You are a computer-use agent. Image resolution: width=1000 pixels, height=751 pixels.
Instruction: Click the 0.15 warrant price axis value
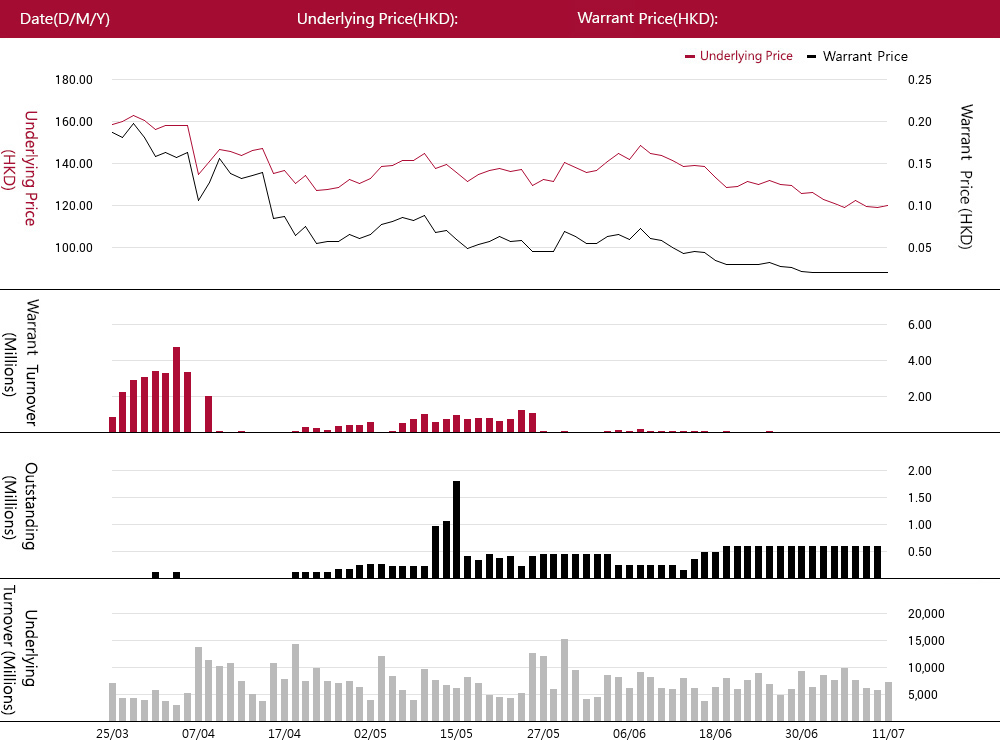tap(920, 164)
